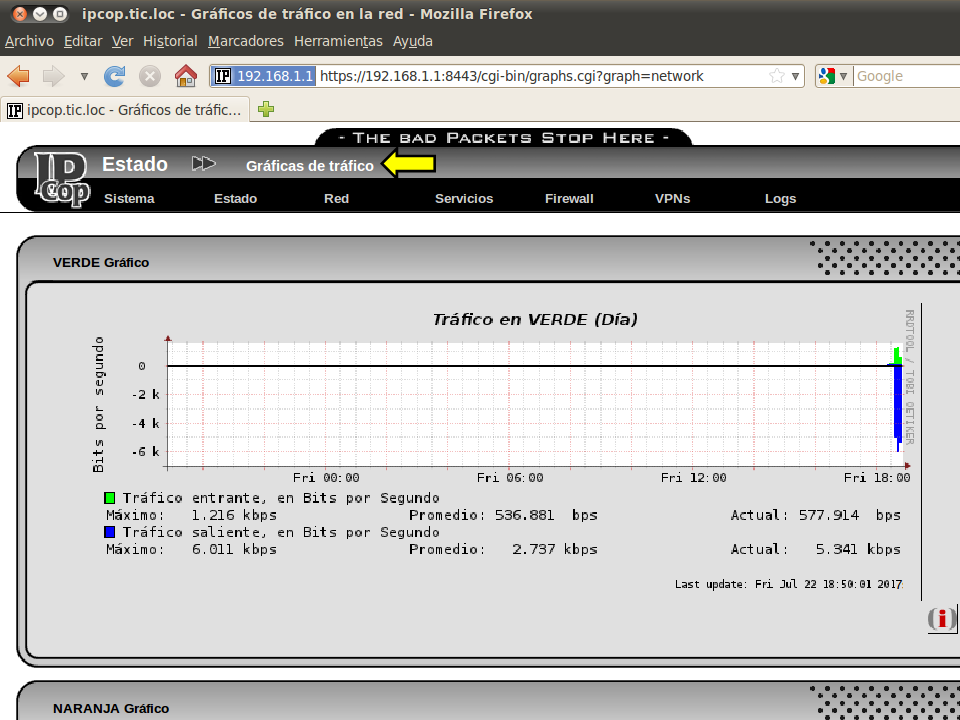Screen dimensions: 960x720
Task: Open new tab with the plus icon
Action: pos(266,110)
